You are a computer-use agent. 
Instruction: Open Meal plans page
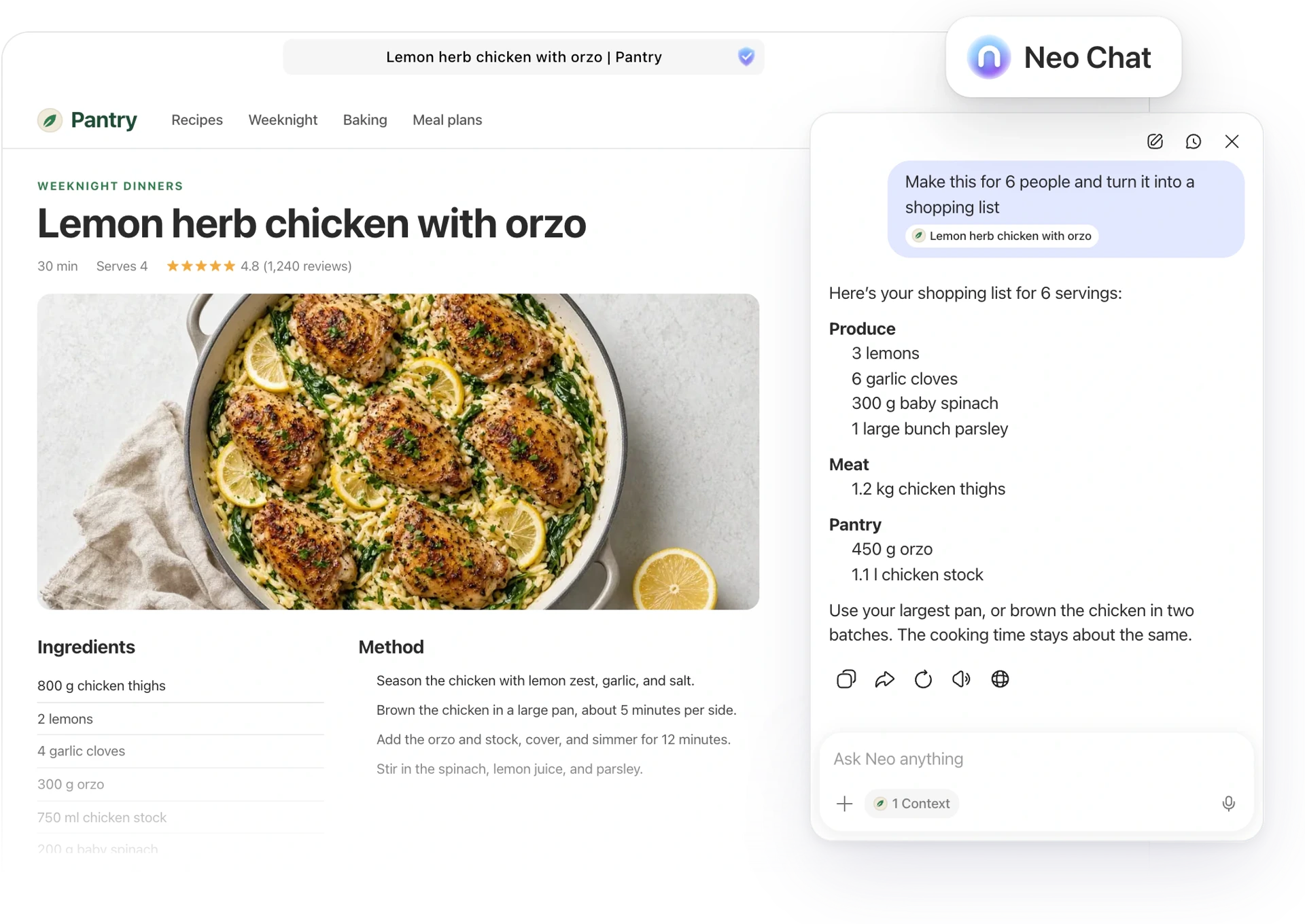click(447, 120)
